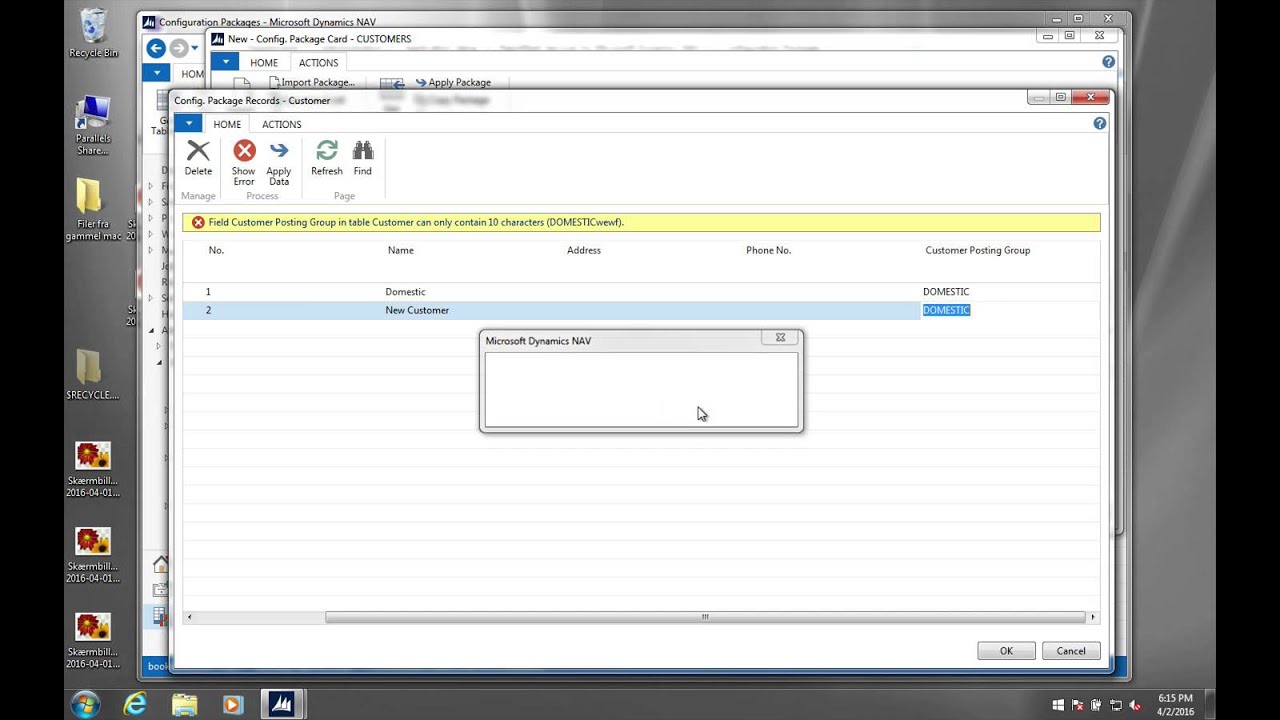Screen dimensions: 1280x720
Task: Click the Customer Posting Group column header
Action: coord(977,250)
